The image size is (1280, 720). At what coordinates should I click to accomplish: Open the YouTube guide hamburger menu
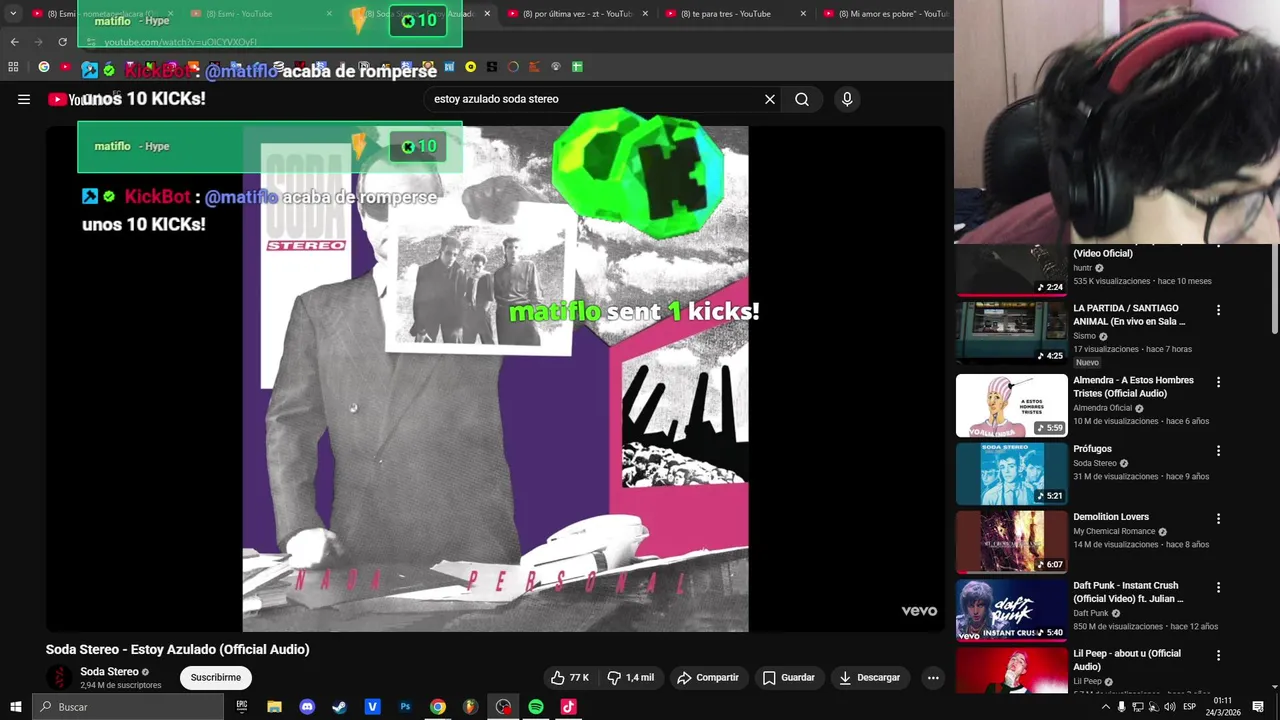click(24, 99)
